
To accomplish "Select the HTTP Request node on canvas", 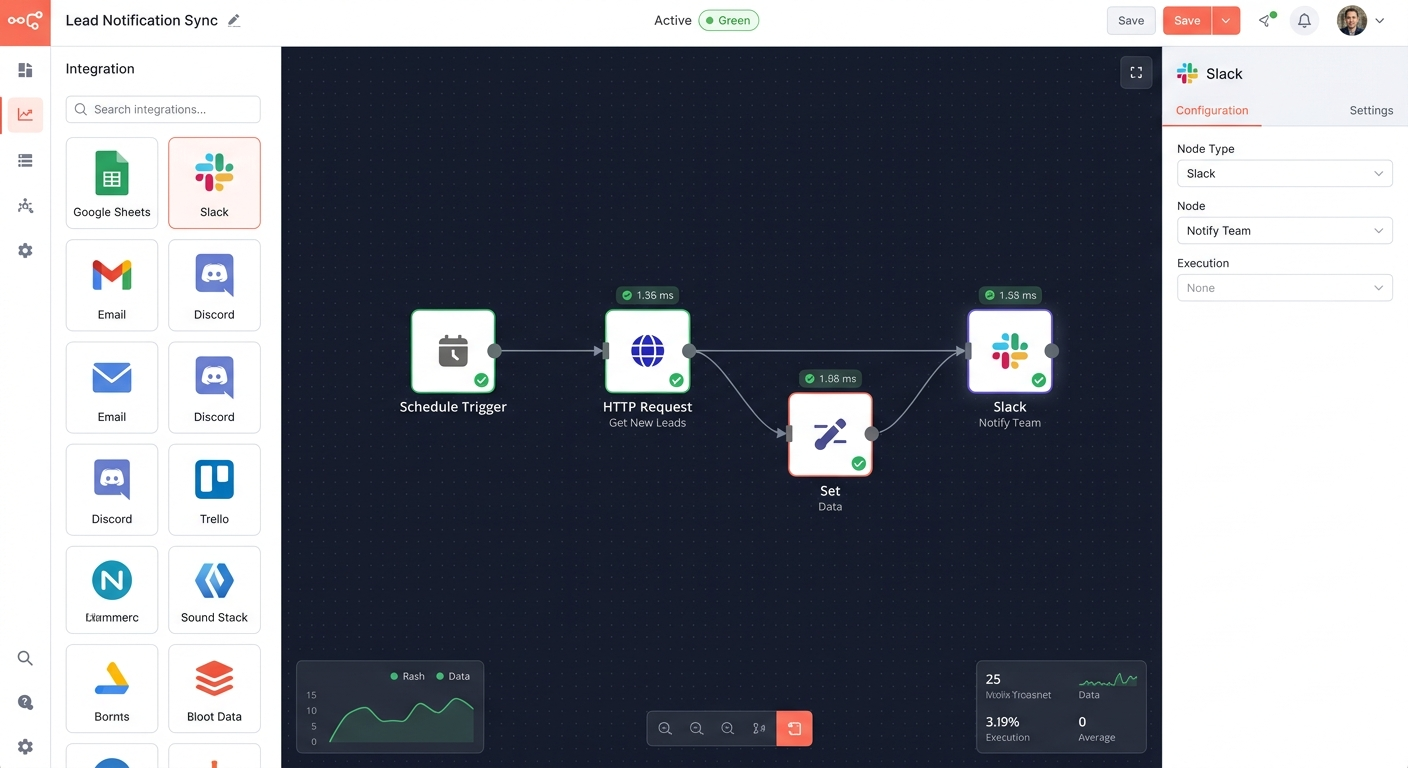I will point(647,351).
